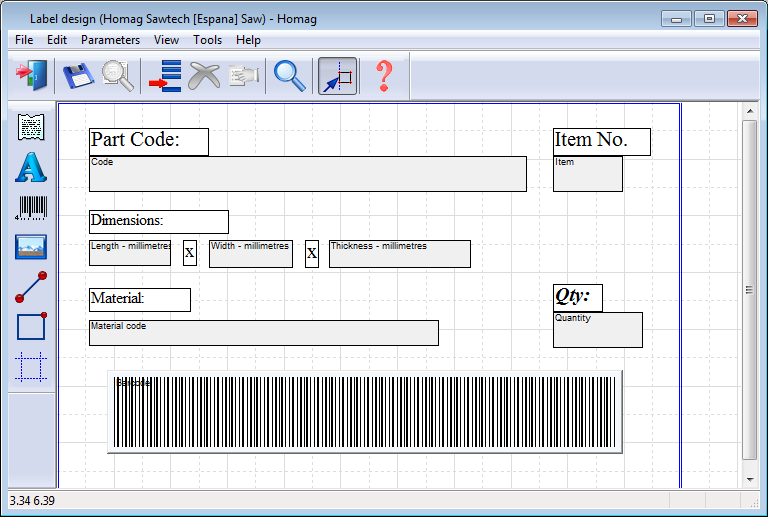Select the Code data field
This screenshot has height=517, width=768.
(x=308, y=174)
